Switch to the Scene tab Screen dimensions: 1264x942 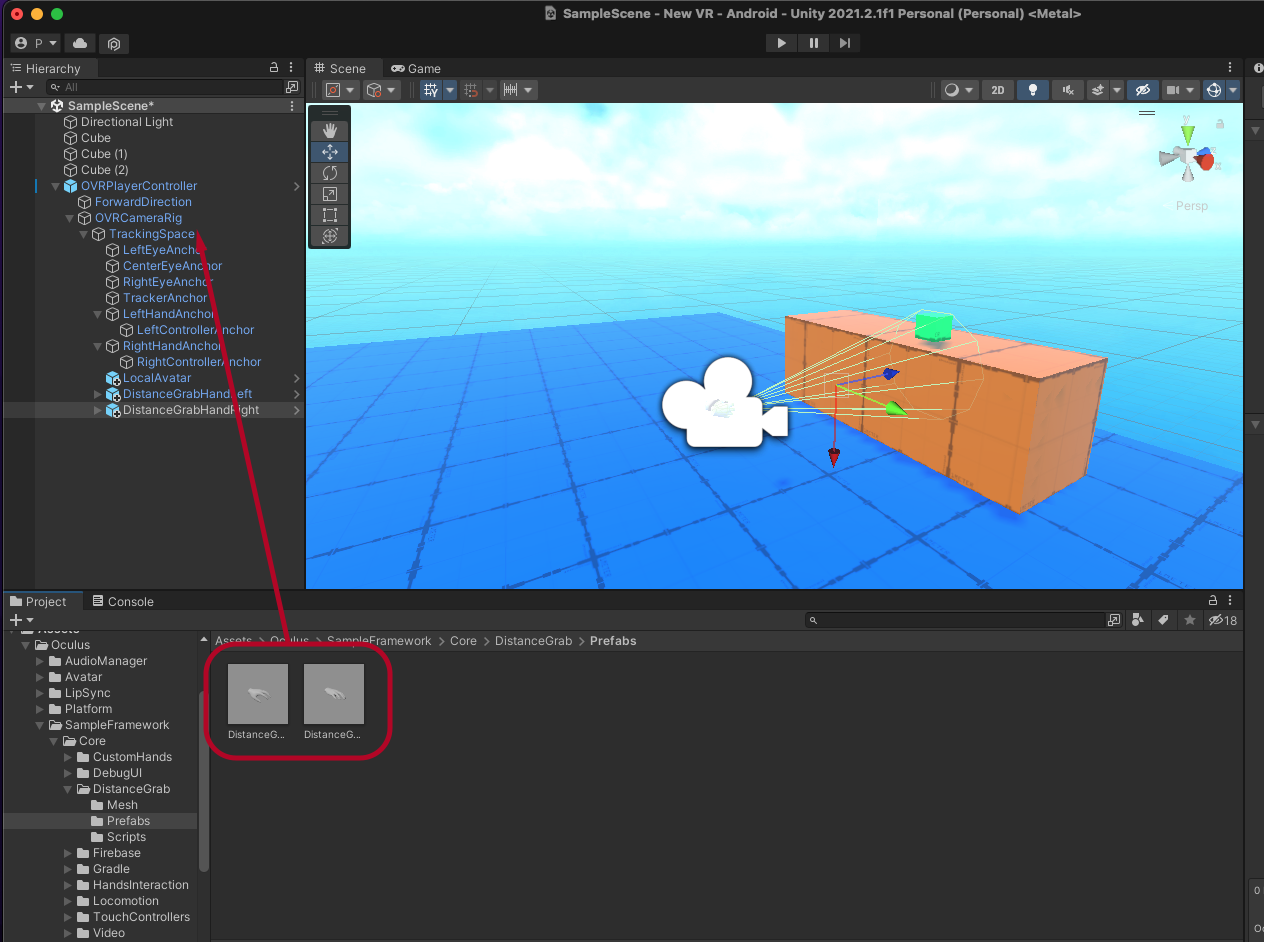point(340,68)
